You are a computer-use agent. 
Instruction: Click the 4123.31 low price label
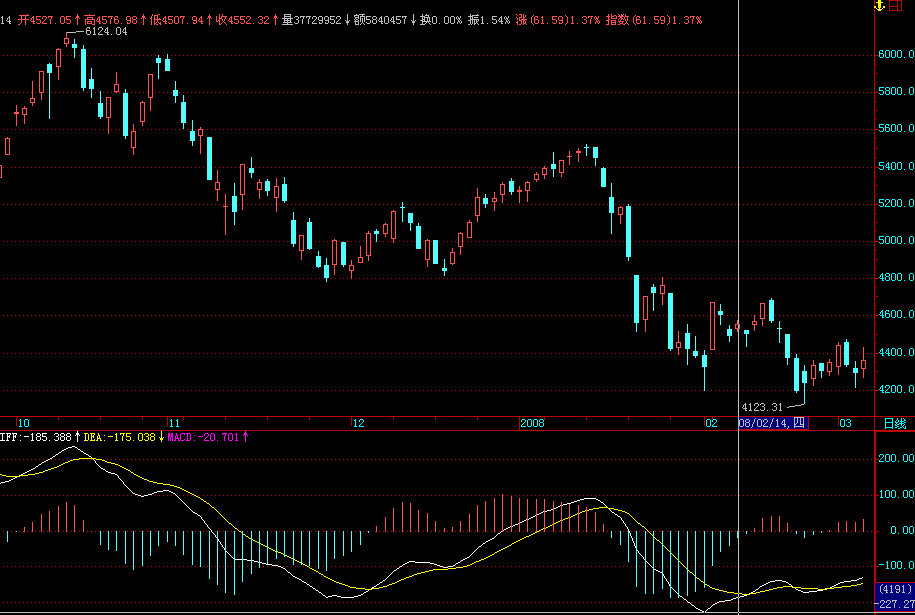pos(761,407)
